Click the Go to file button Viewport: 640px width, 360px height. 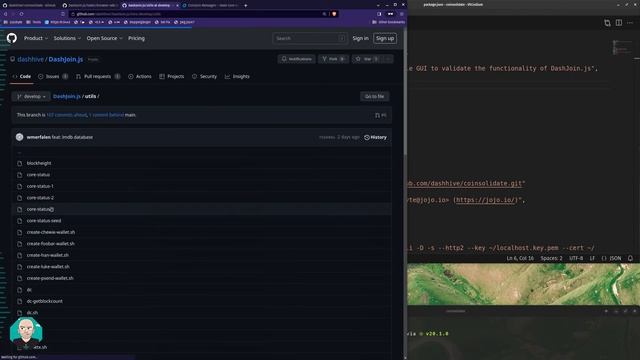tap(374, 96)
